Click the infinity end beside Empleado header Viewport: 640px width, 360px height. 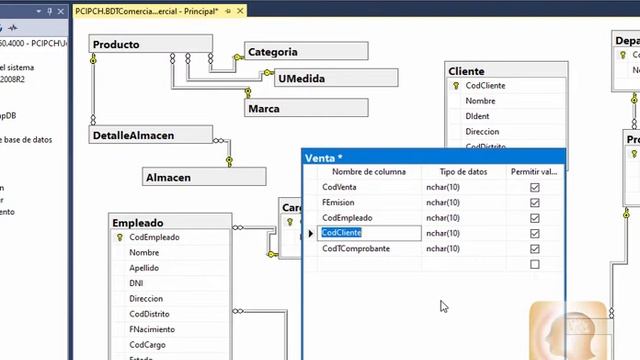click(x=238, y=227)
